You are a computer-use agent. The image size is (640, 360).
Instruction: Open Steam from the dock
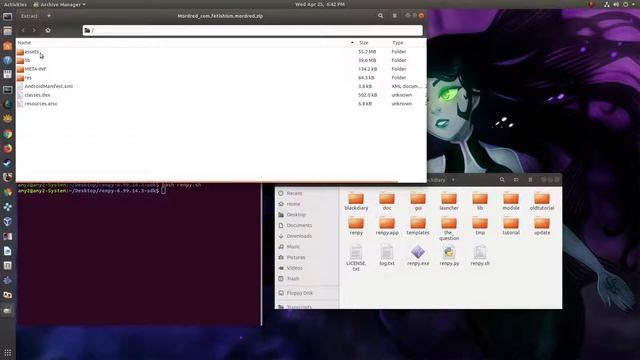point(7,163)
